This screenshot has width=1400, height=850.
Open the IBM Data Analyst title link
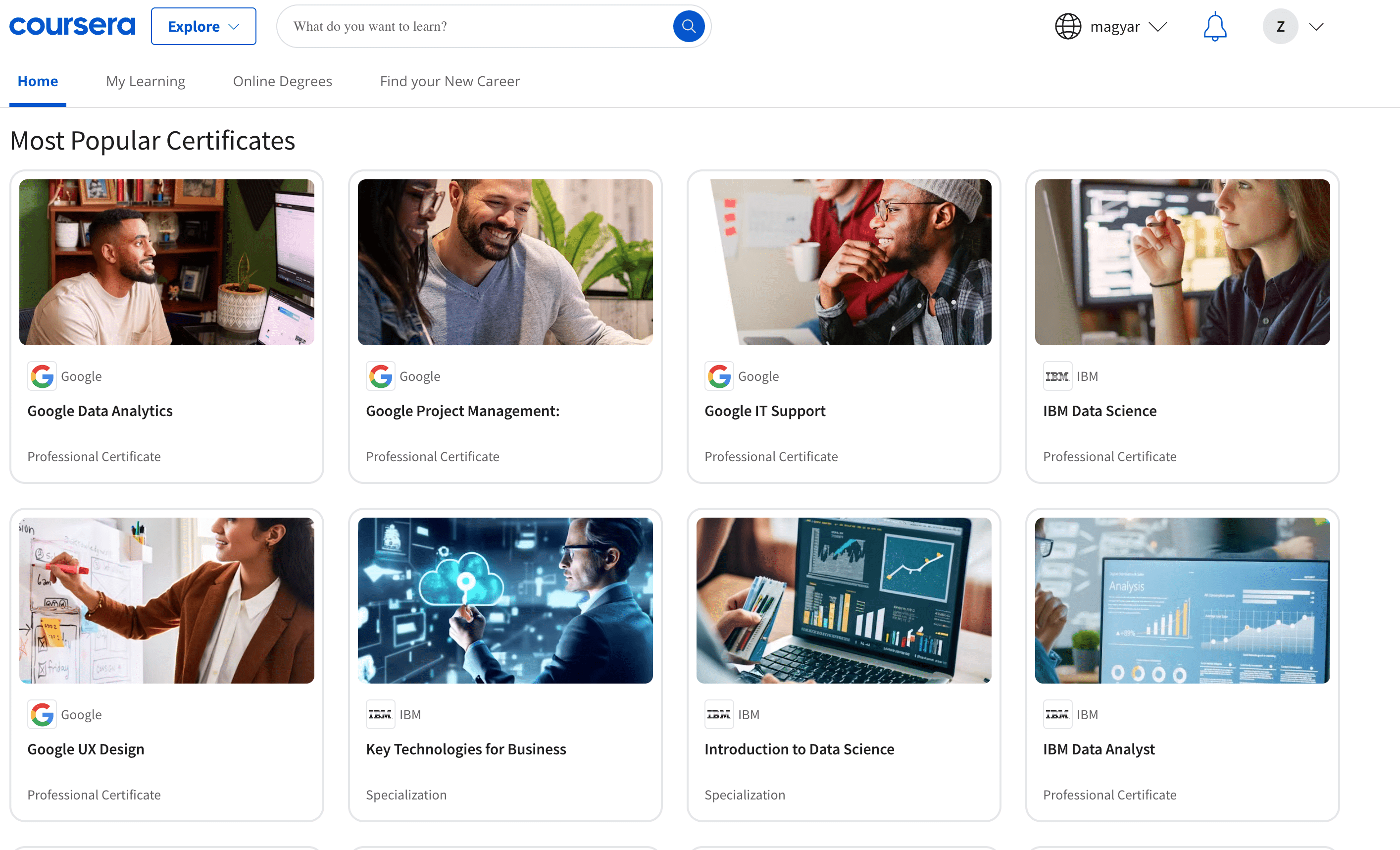pos(1099,749)
